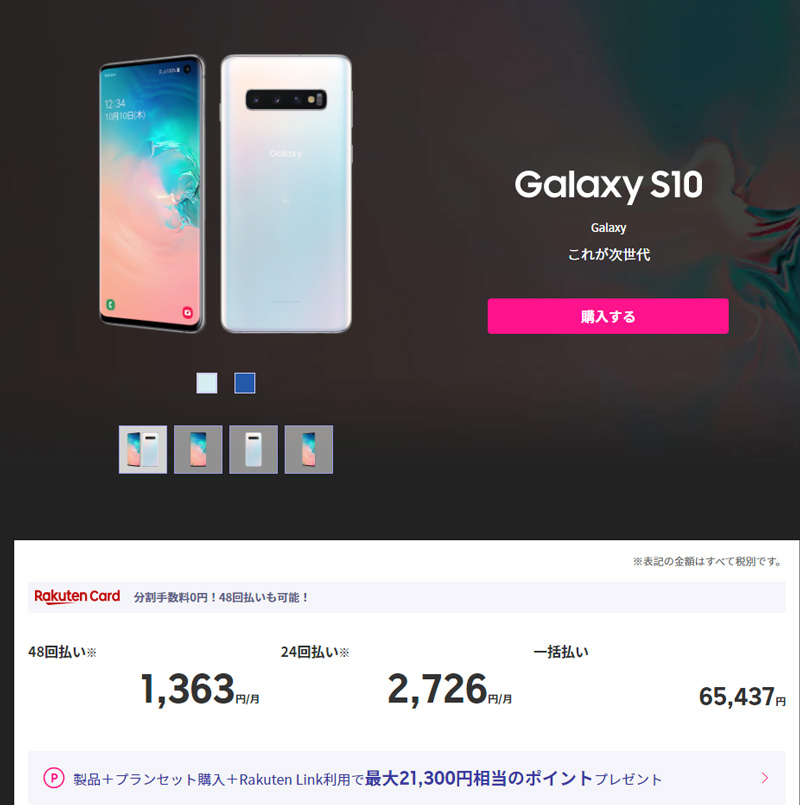Click the front-facing phone in main image
The width and height of the screenshot is (800, 805).
point(152,194)
